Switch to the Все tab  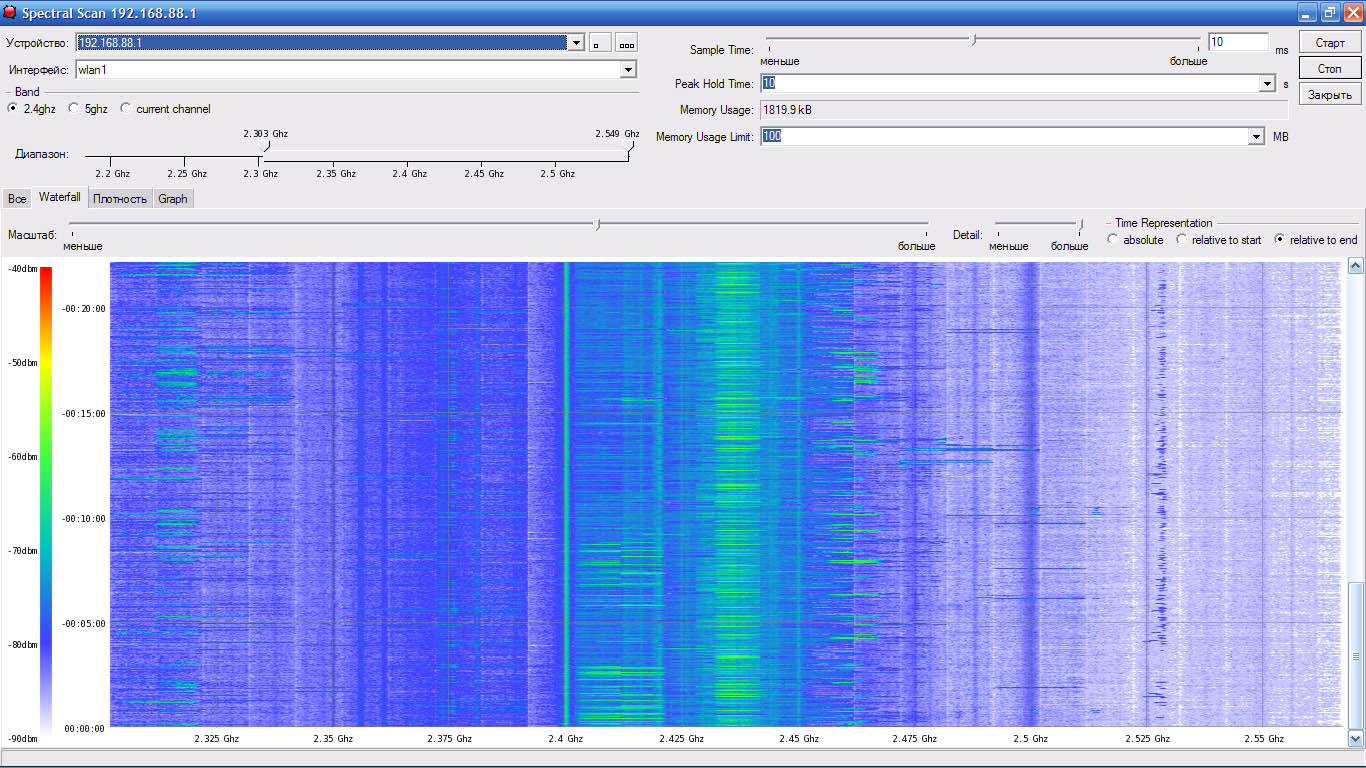(17, 198)
